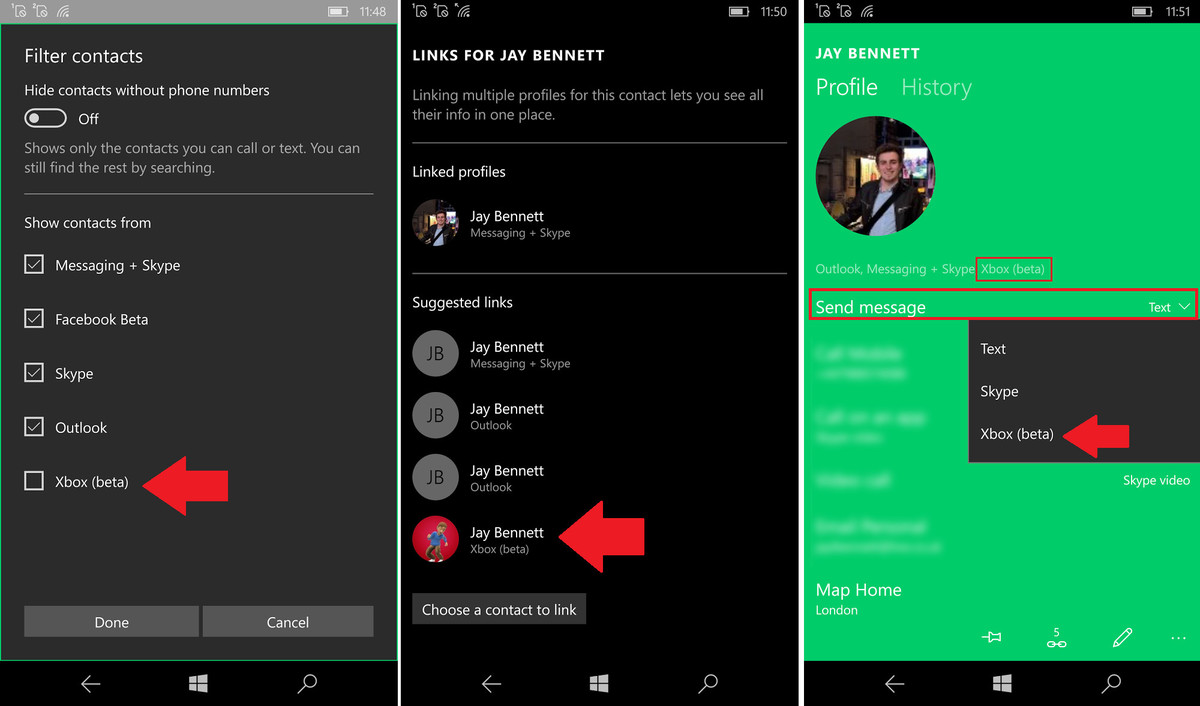Tap Search icon on Links screen
This screenshot has width=1200, height=706.
coord(708,684)
